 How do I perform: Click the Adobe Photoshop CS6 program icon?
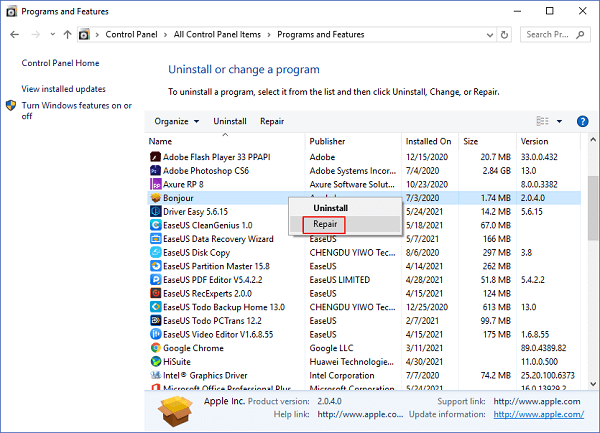(155, 170)
